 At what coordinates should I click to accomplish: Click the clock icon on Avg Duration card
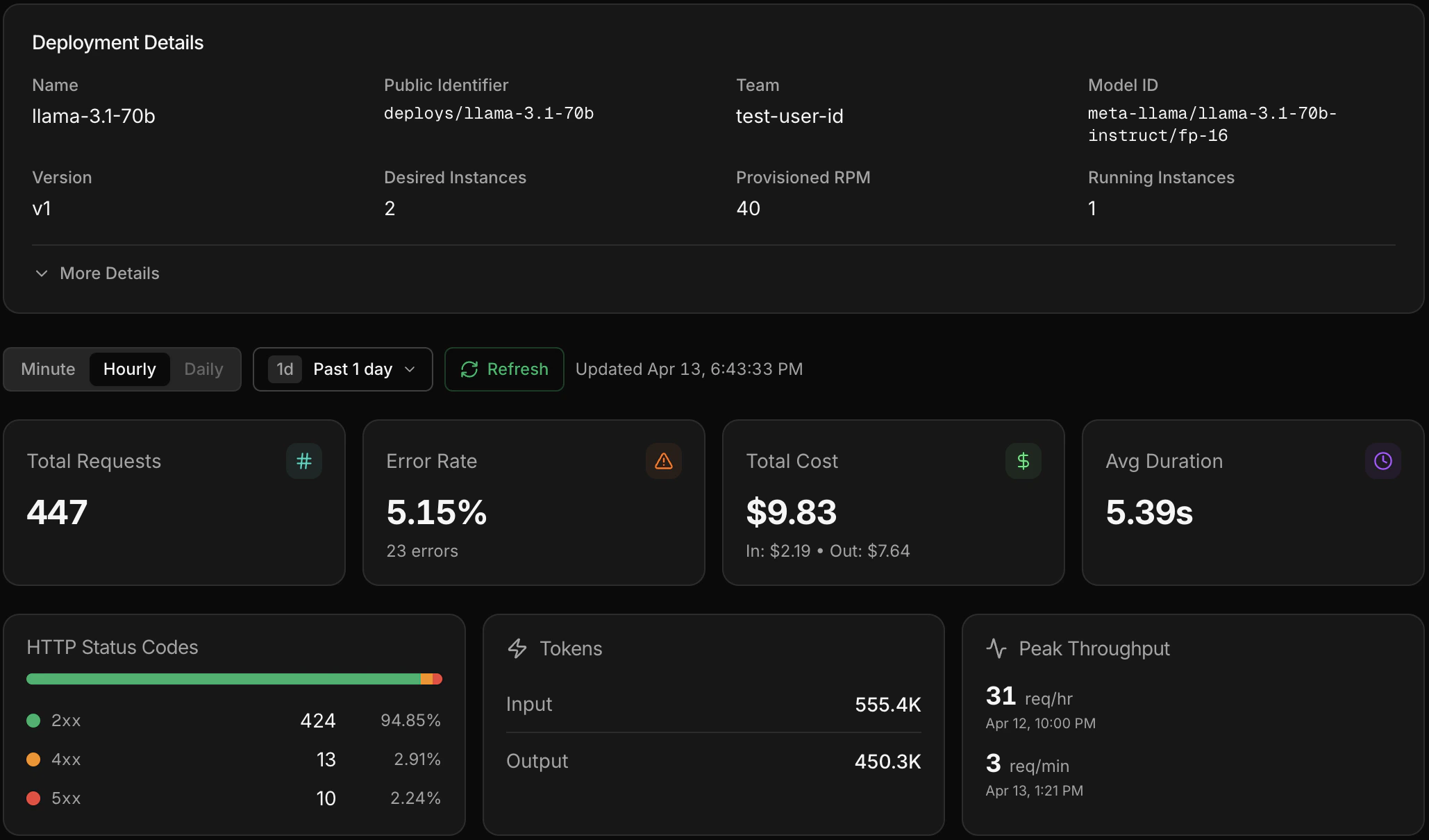coord(1382,461)
